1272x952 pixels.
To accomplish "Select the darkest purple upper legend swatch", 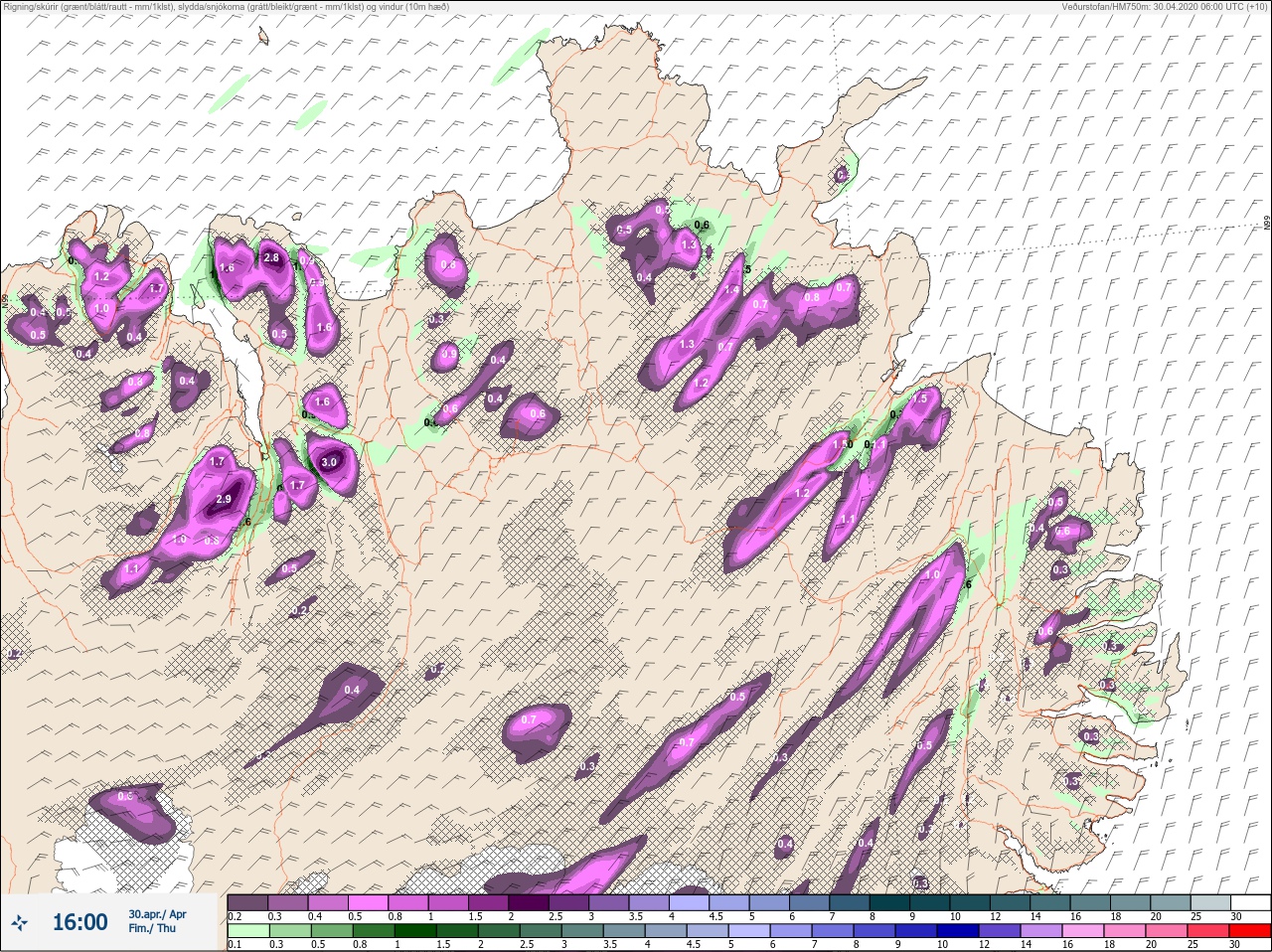I will 530,902.
